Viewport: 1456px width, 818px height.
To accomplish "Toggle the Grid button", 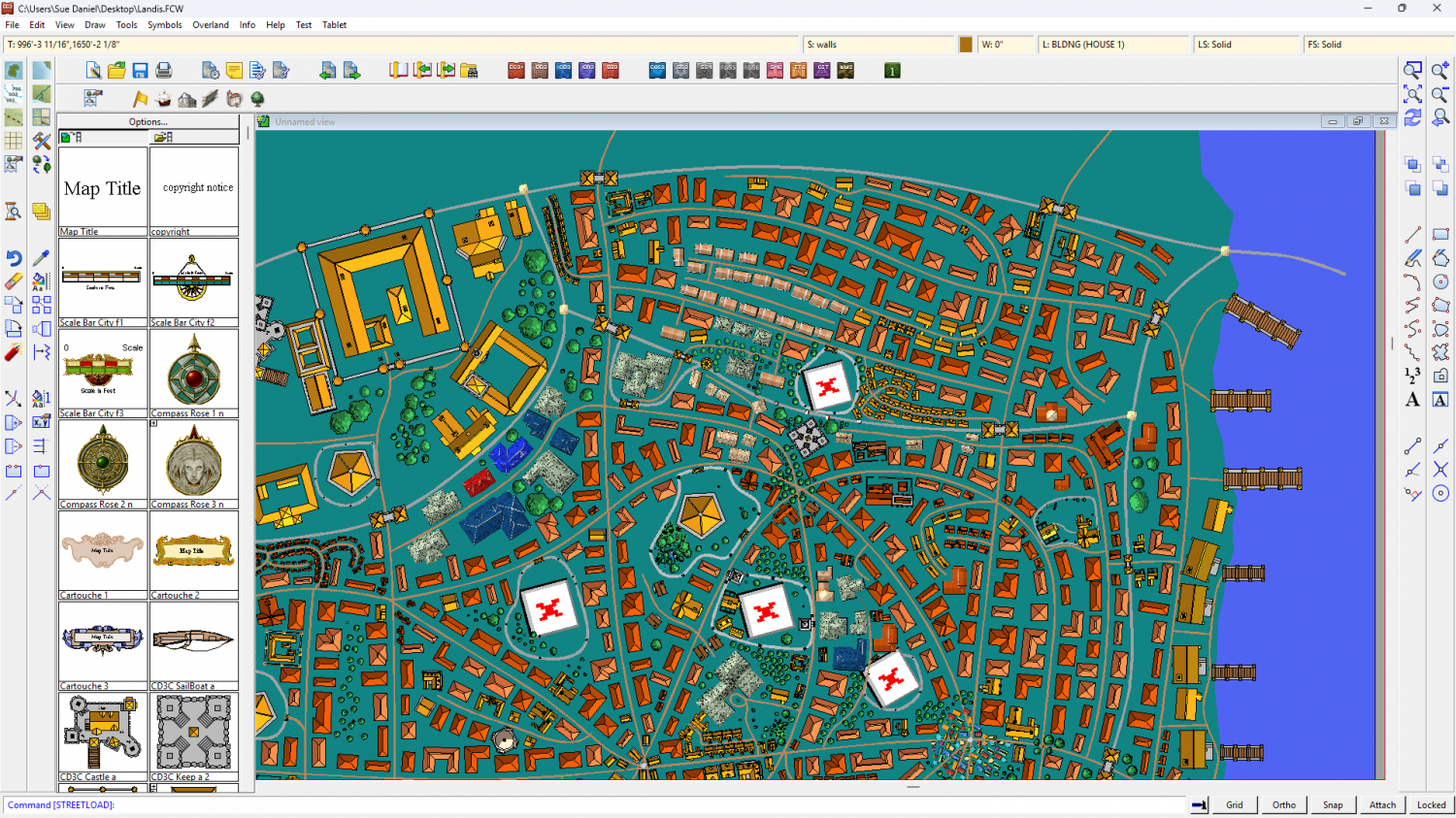I will (x=1234, y=804).
